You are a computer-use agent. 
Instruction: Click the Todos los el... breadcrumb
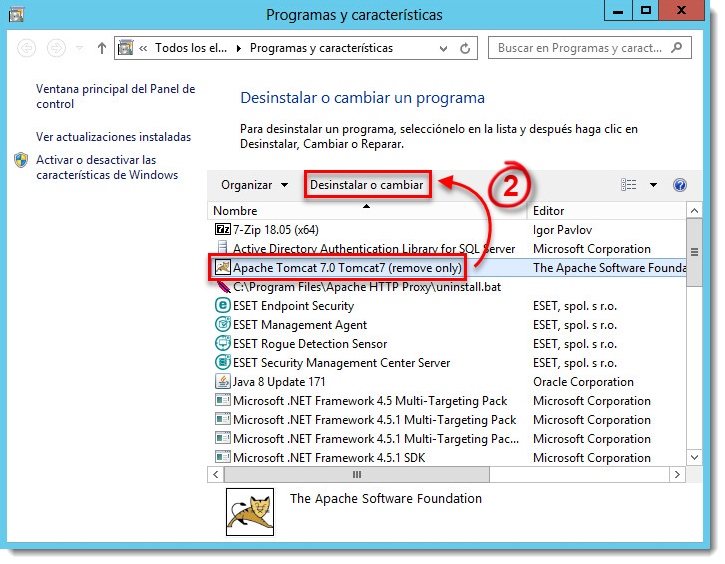(191, 48)
